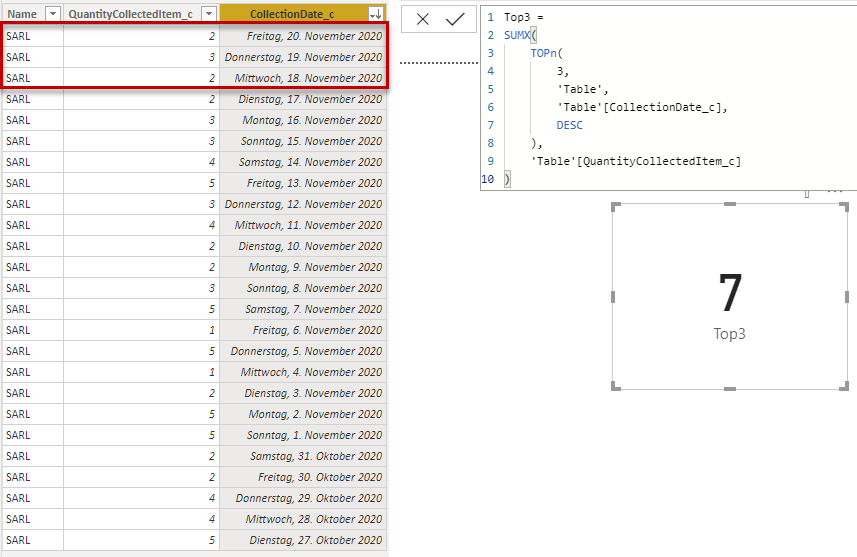Viewport: 857px width, 557px height.
Task: Select the cell Samstag, 31. Oktober 2020
Action: coord(303,456)
